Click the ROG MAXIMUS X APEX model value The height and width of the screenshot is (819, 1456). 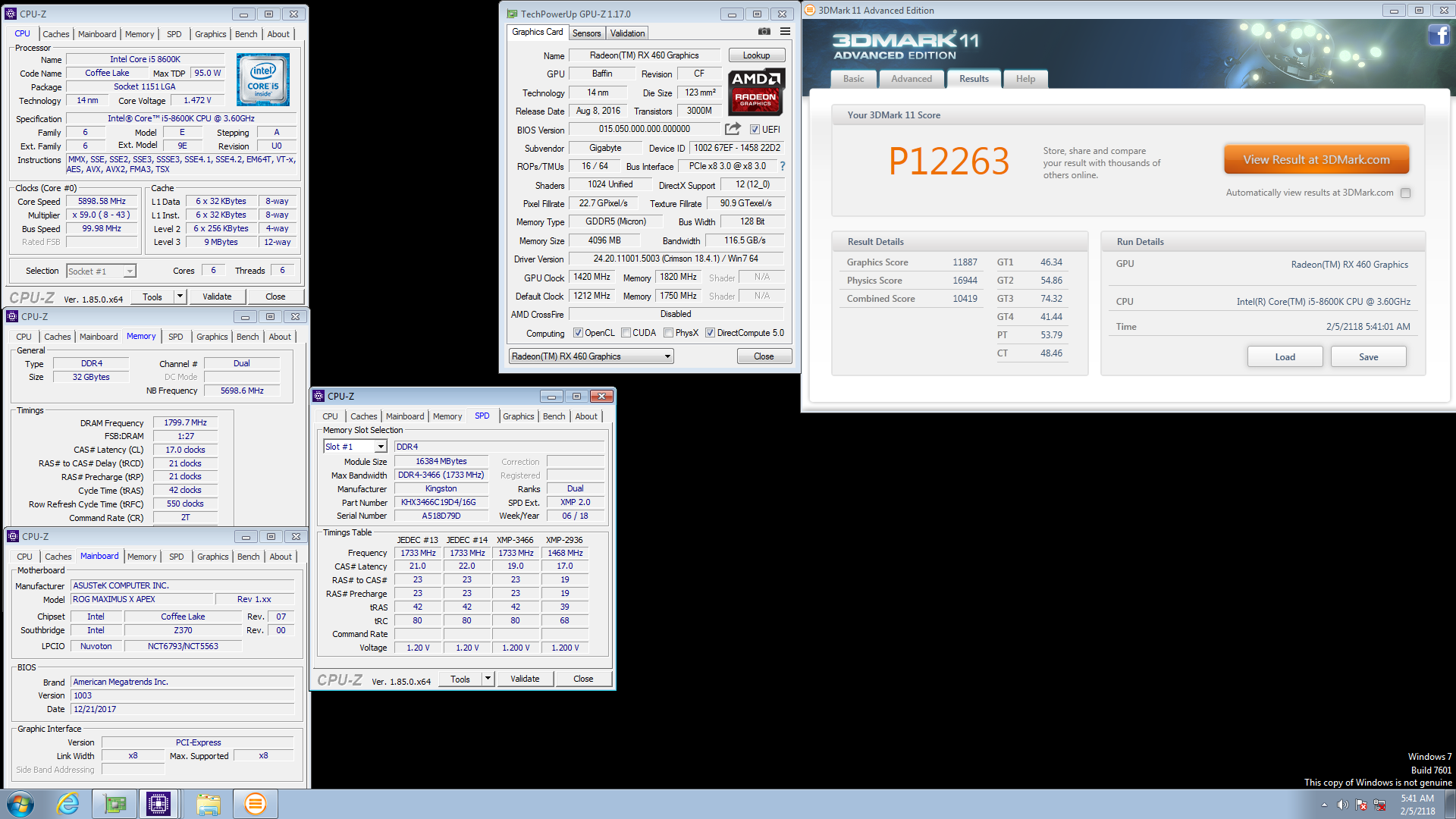pyautogui.click(x=143, y=599)
